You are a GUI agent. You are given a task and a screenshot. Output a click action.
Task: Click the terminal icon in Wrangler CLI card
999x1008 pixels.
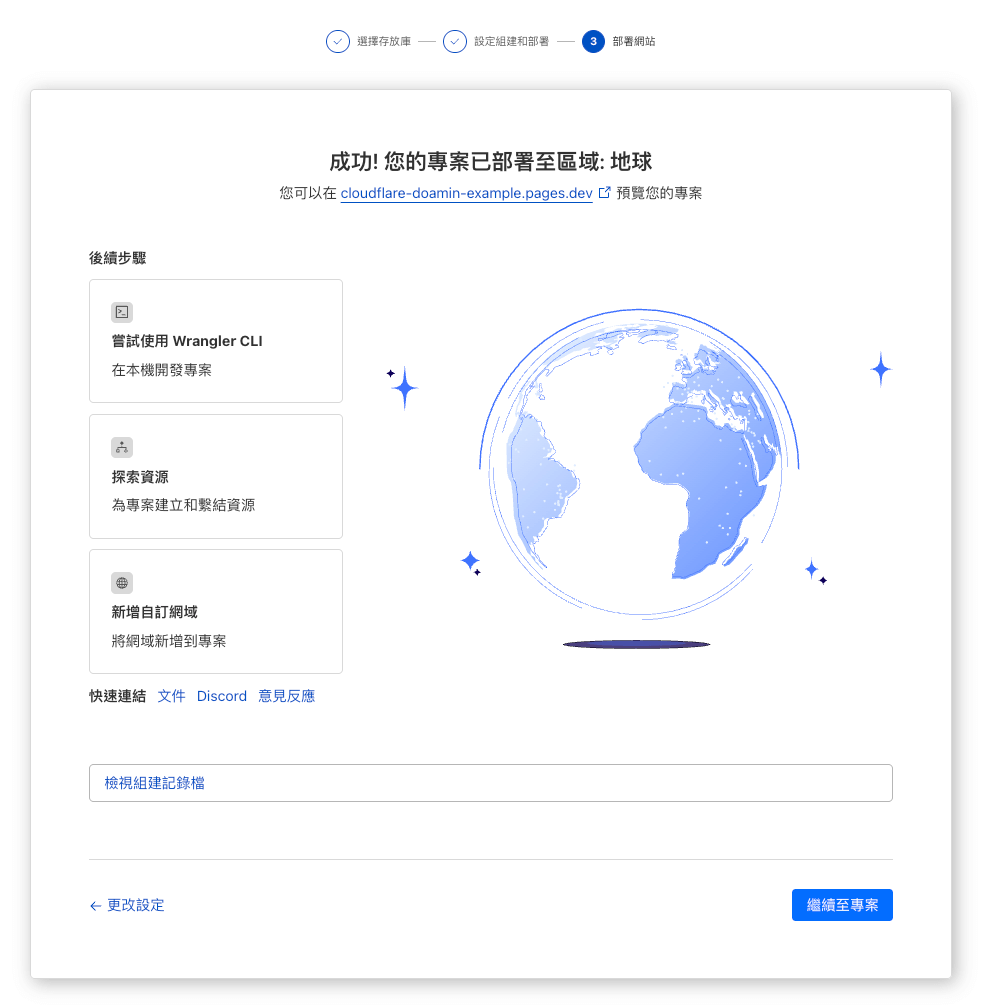click(122, 312)
